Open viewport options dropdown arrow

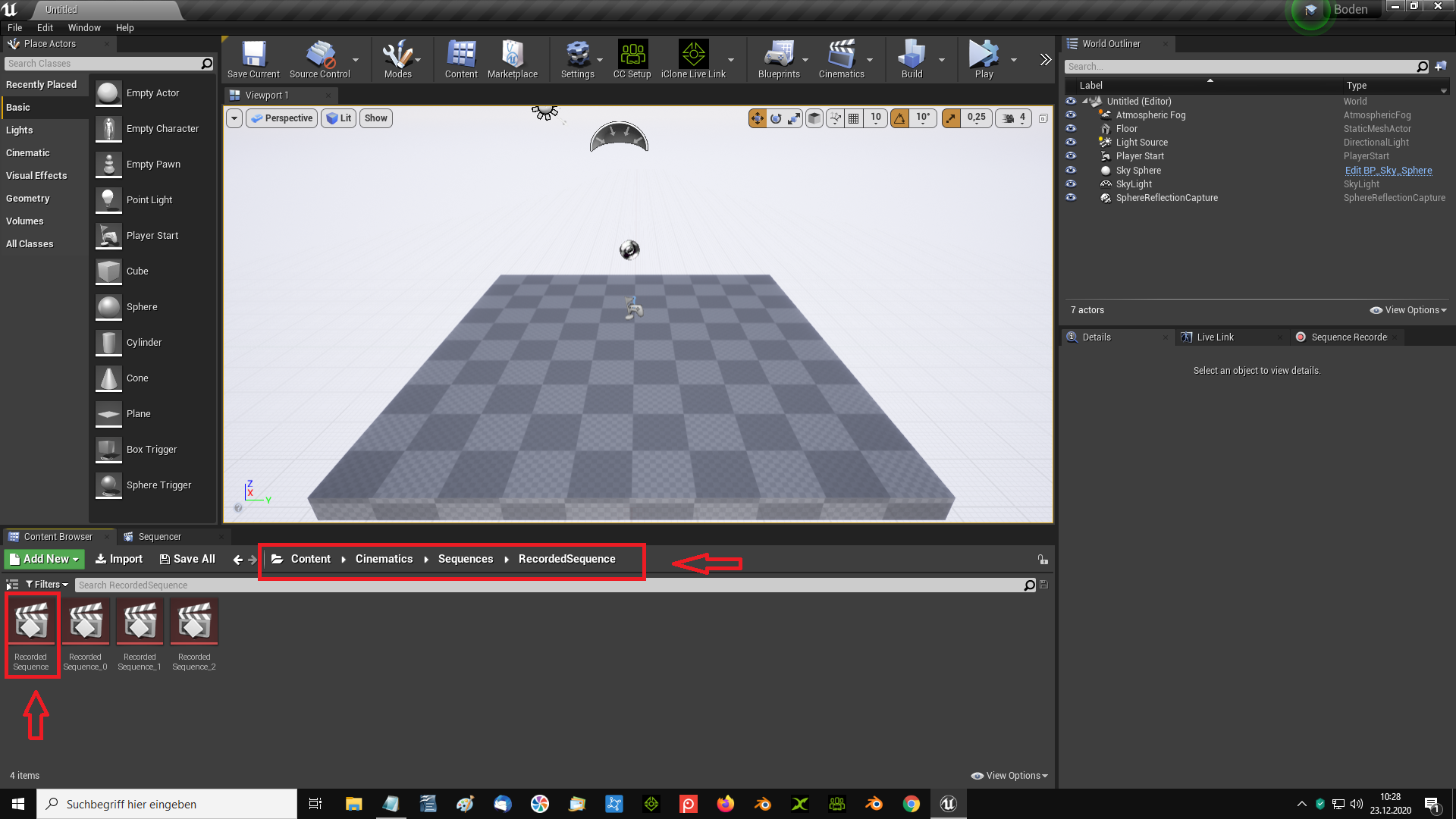pos(234,118)
